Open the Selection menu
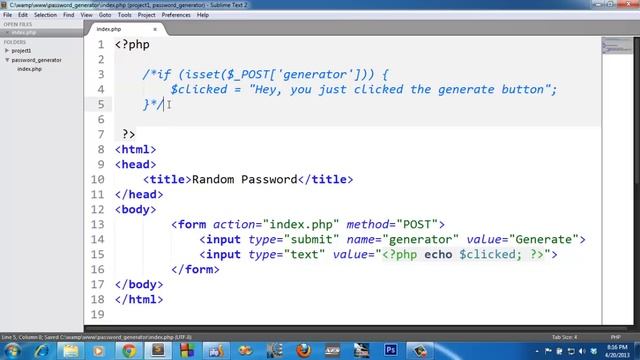The image size is (640, 360). point(45,15)
